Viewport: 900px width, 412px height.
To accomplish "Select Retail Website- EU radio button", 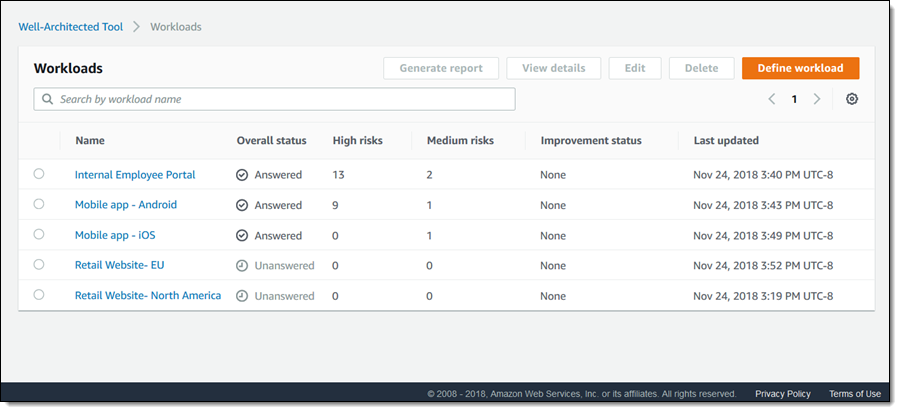I will 39,265.
